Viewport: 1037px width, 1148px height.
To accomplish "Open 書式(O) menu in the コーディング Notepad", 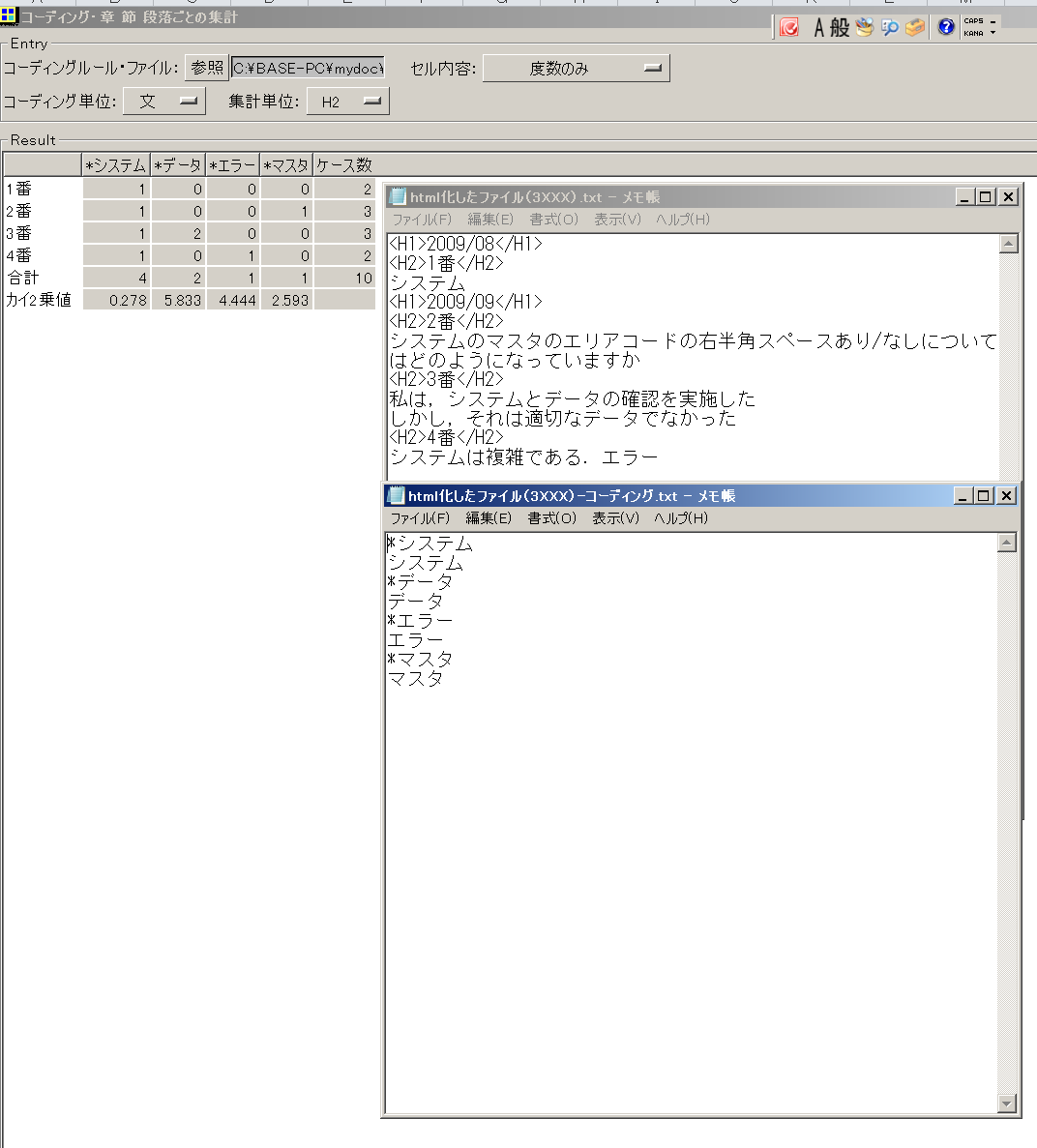I will coord(552,517).
